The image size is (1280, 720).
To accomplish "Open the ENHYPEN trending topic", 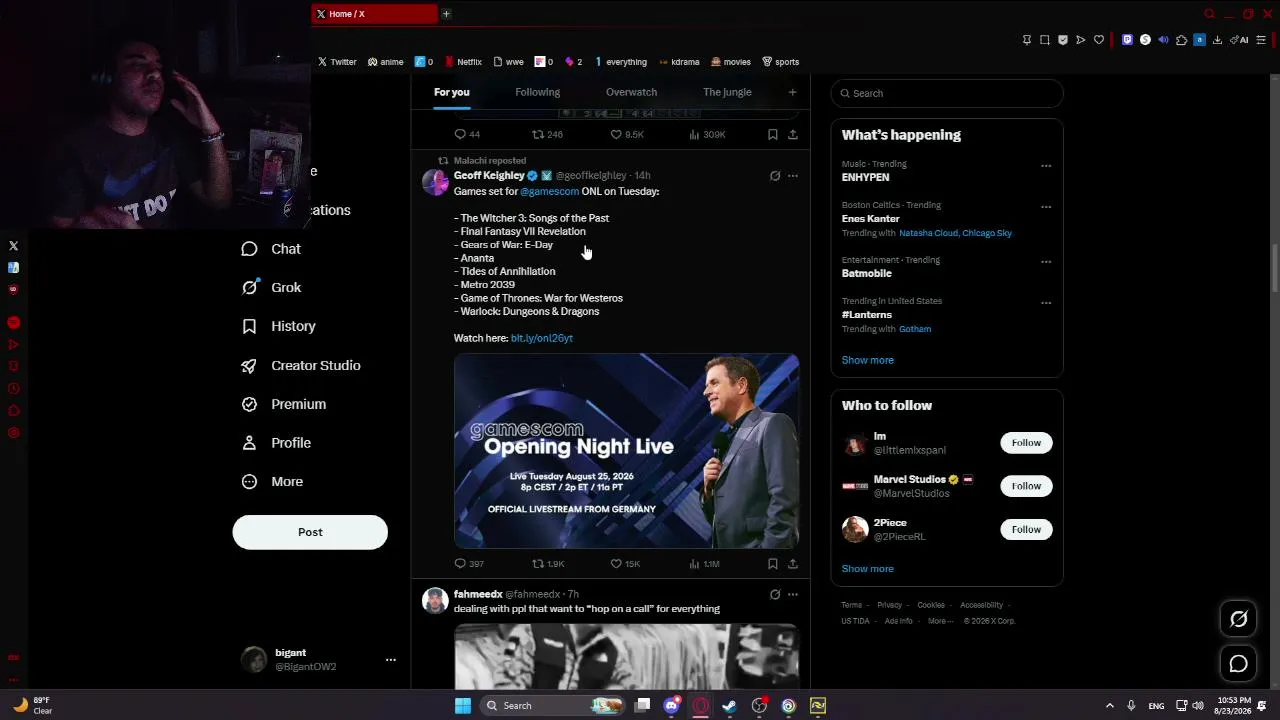I will coord(865,177).
